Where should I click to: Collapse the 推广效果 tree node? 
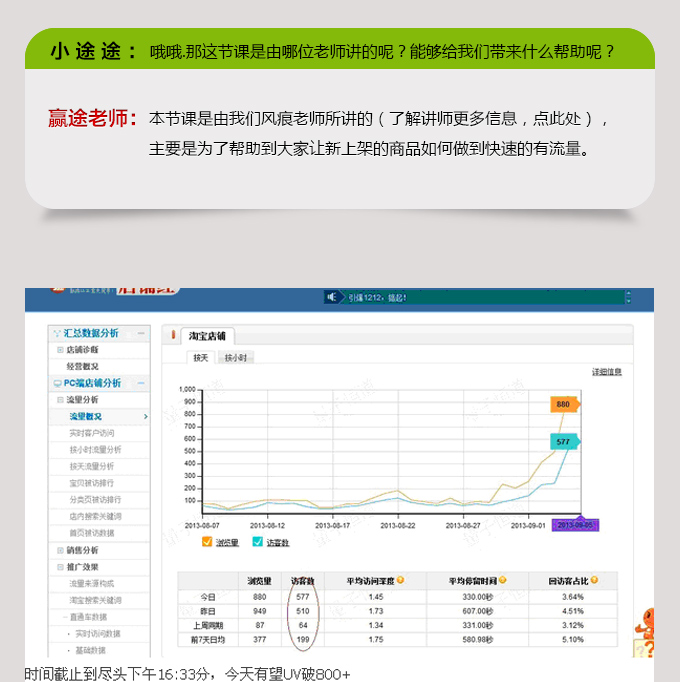[x=60, y=567]
